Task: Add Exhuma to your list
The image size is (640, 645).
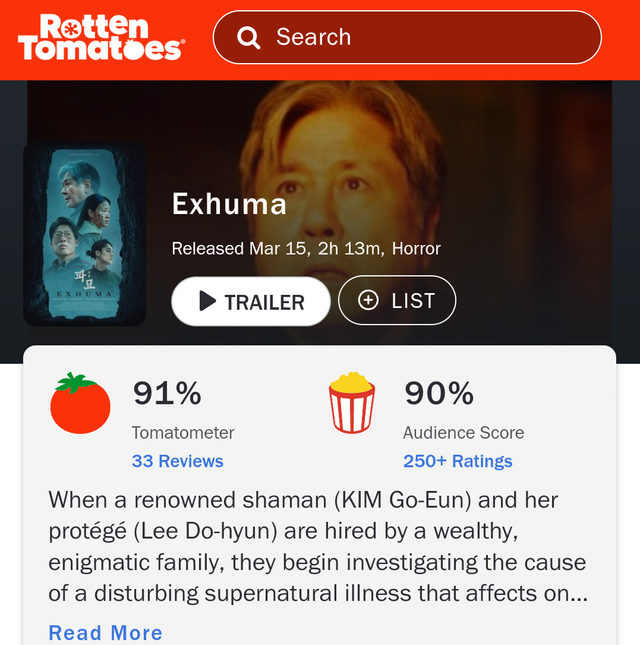Action: coord(397,300)
